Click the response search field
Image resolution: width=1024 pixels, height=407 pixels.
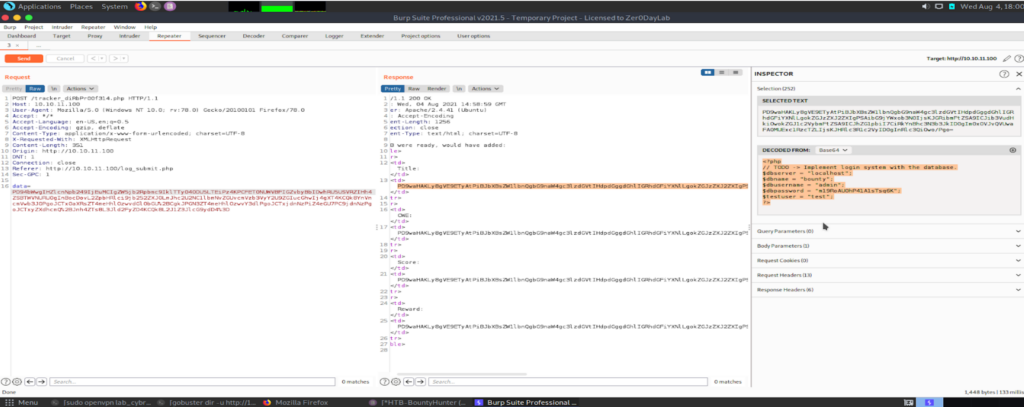pos(568,381)
